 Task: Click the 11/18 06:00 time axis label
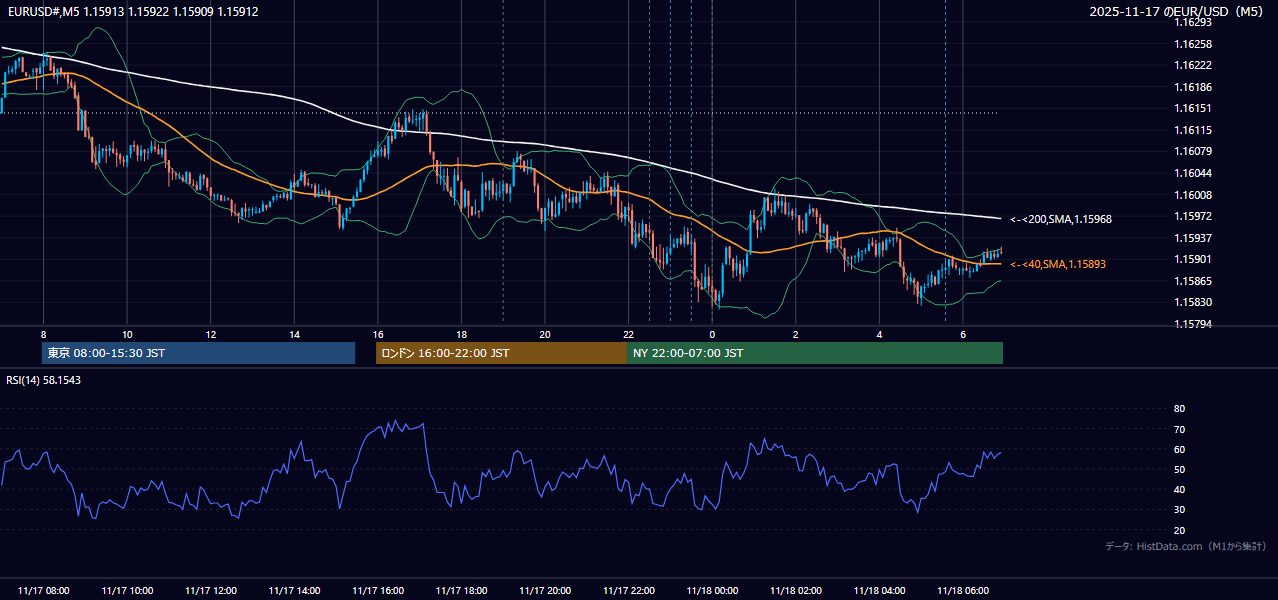963,591
